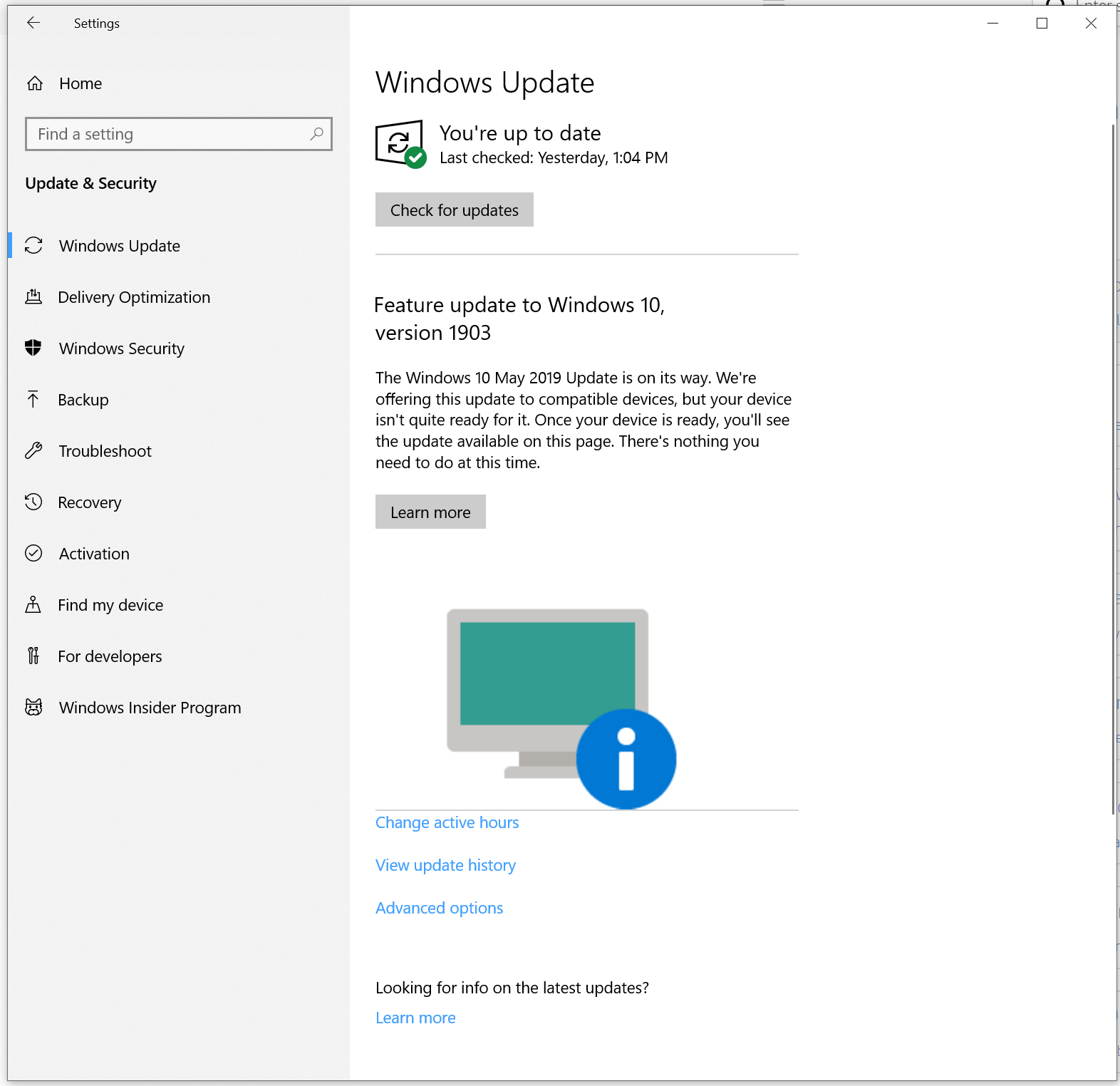Open Advanced options link
This screenshot has width=1120, height=1086.
440,908
